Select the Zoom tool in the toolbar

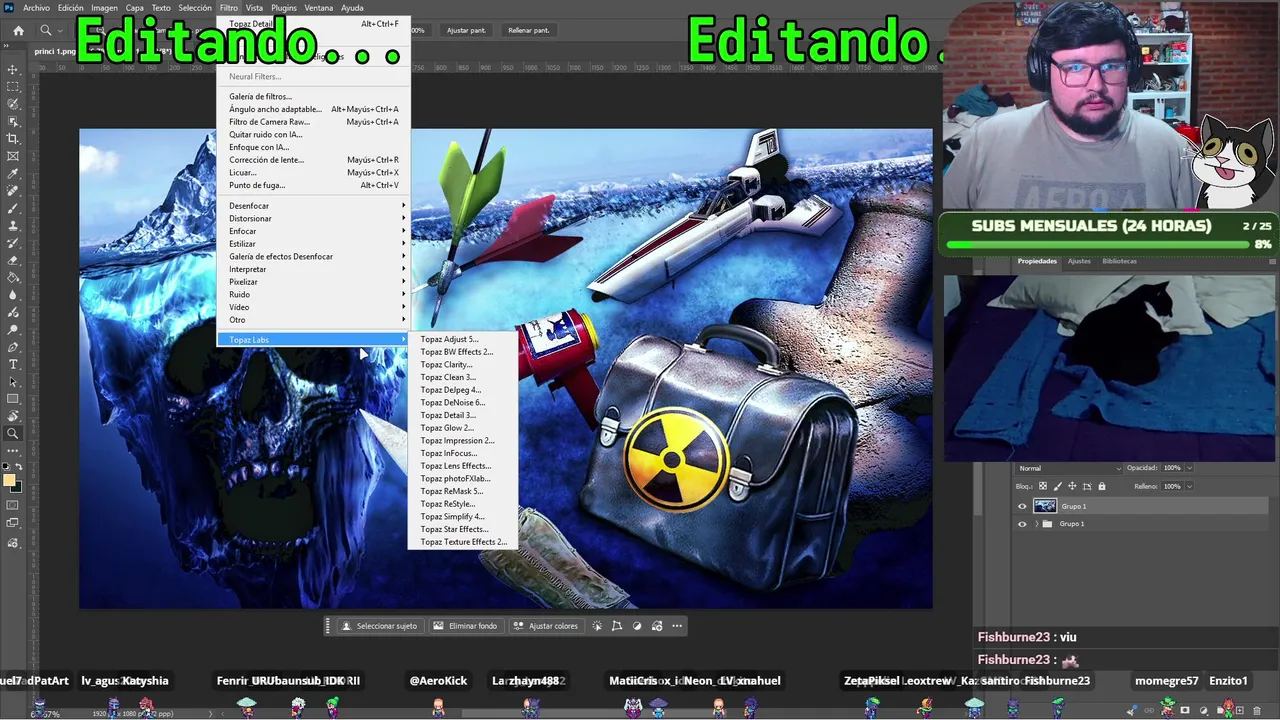[13, 434]
